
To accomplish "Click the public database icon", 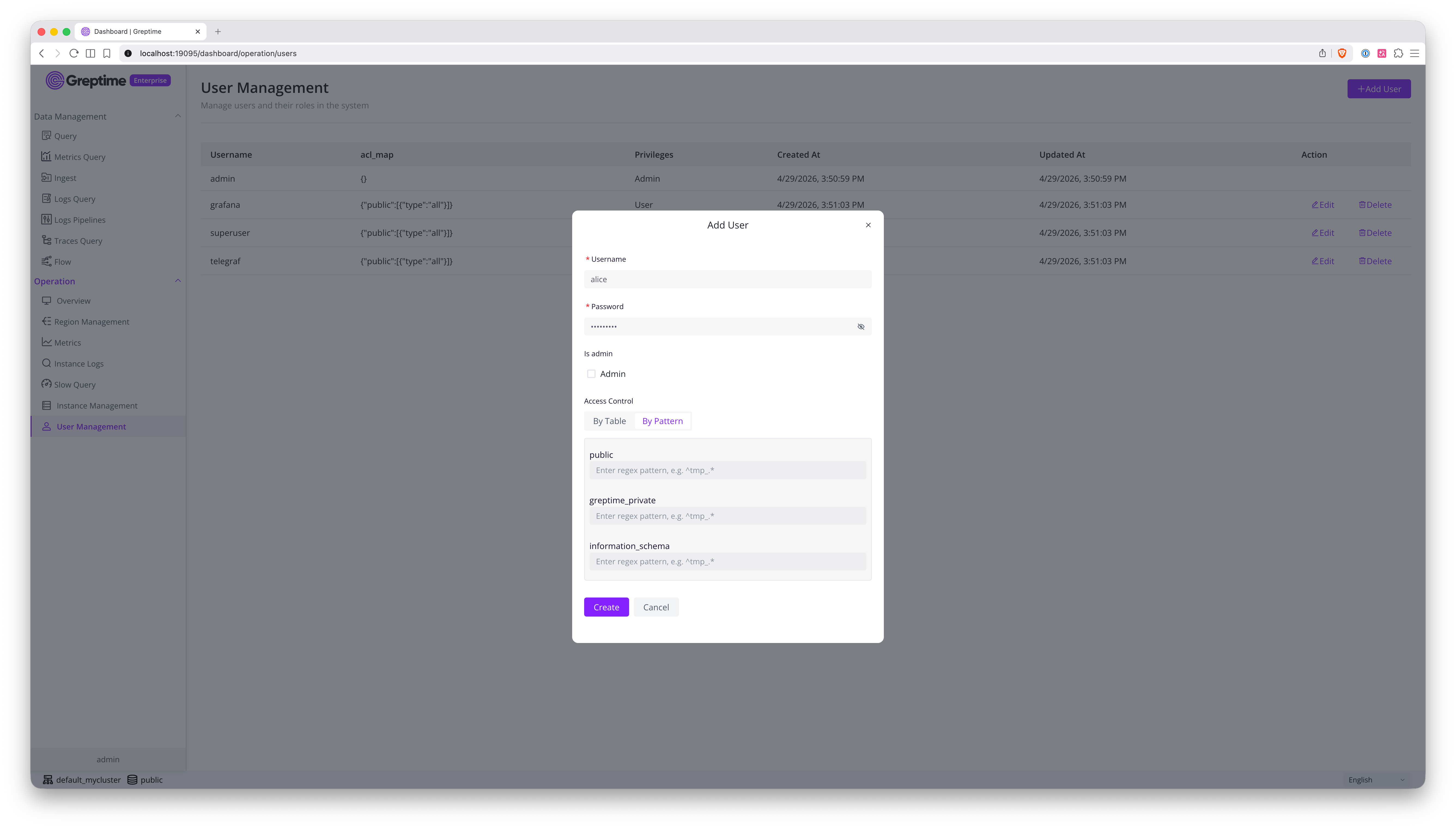I will [132, 779].
